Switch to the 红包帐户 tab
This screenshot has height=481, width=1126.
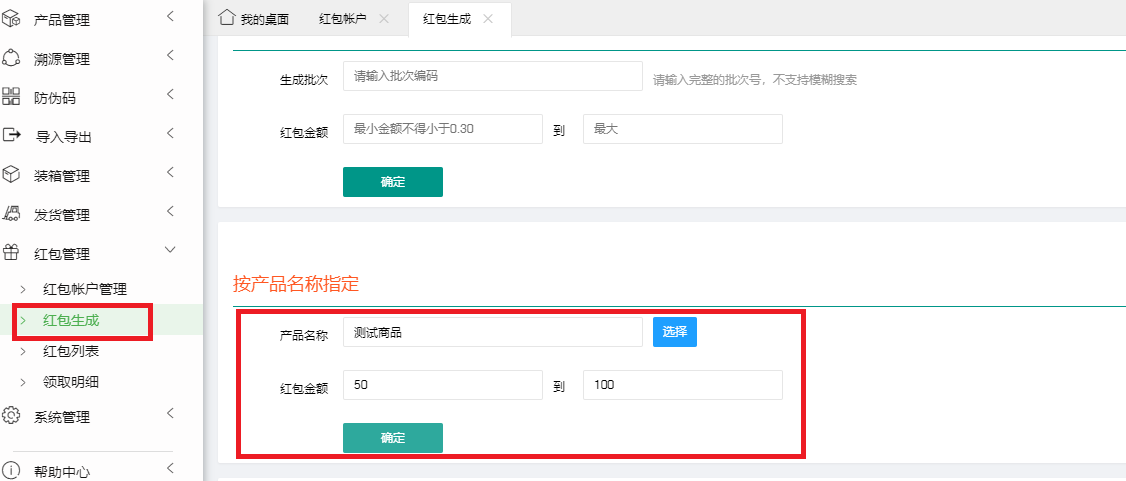pos(342,19)
